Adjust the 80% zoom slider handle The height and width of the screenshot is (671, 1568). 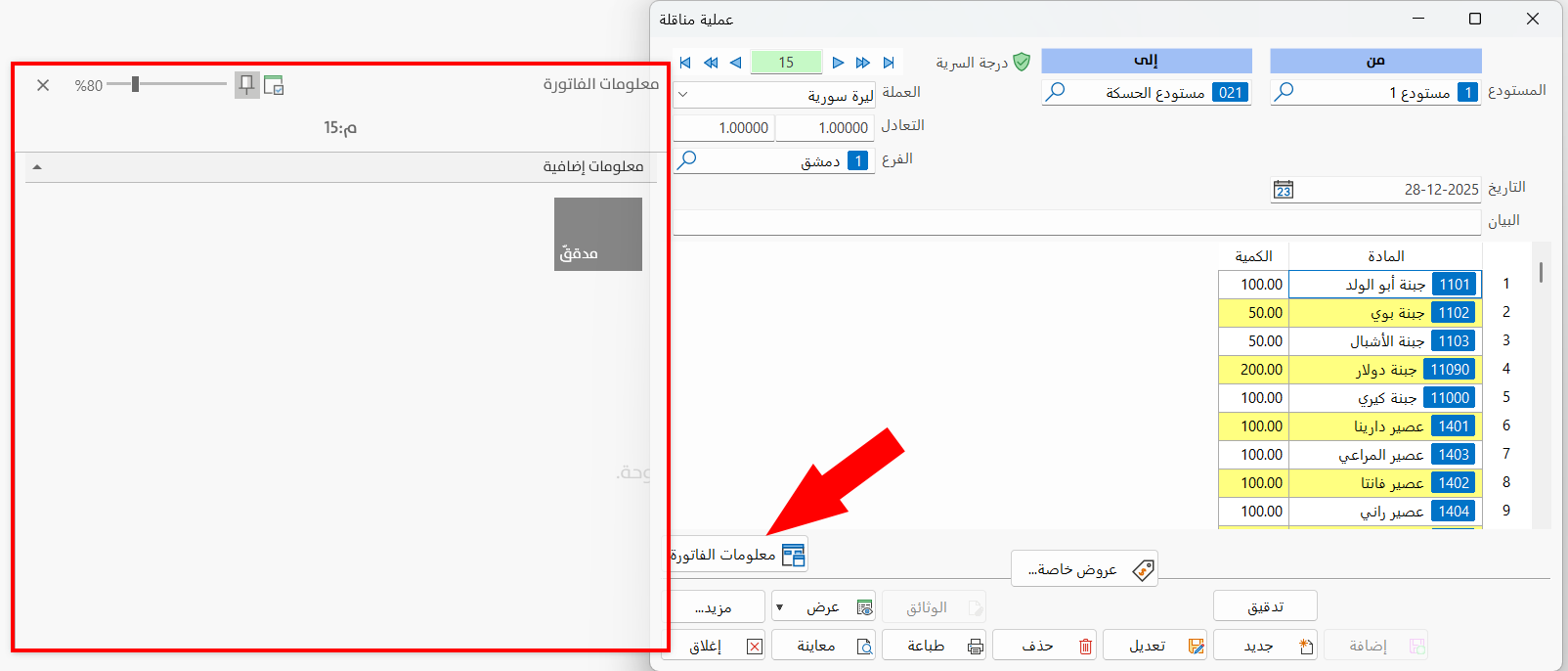point(135,84)
